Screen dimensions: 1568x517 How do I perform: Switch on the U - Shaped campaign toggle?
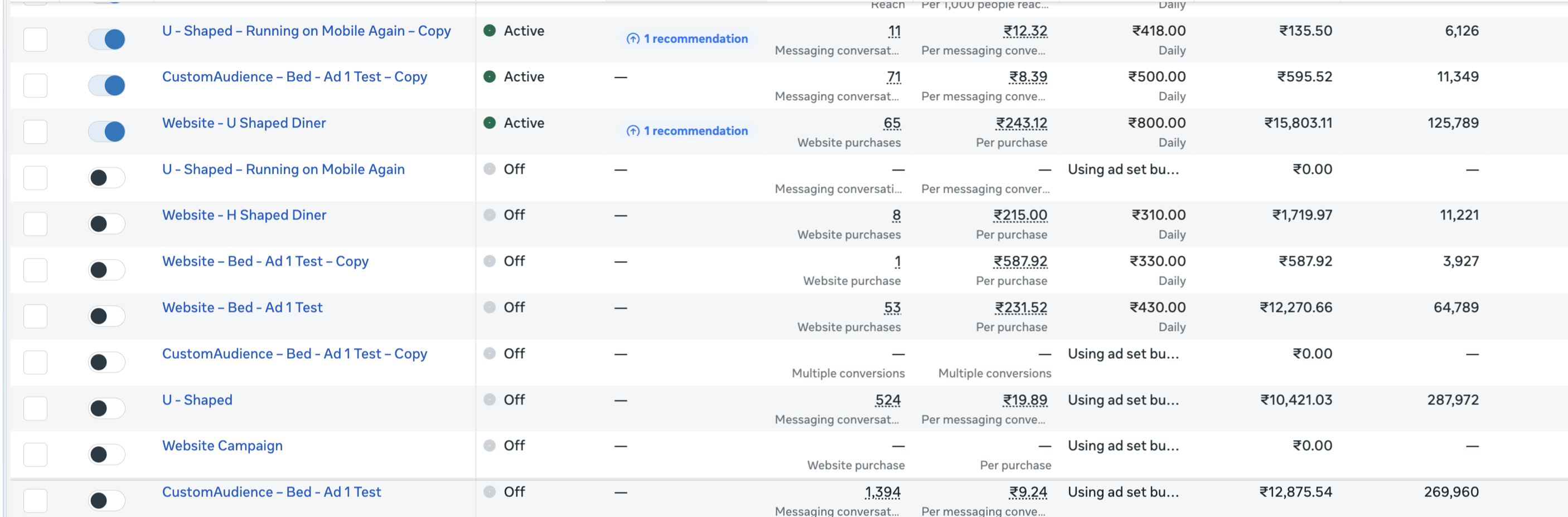coord(107,408)
